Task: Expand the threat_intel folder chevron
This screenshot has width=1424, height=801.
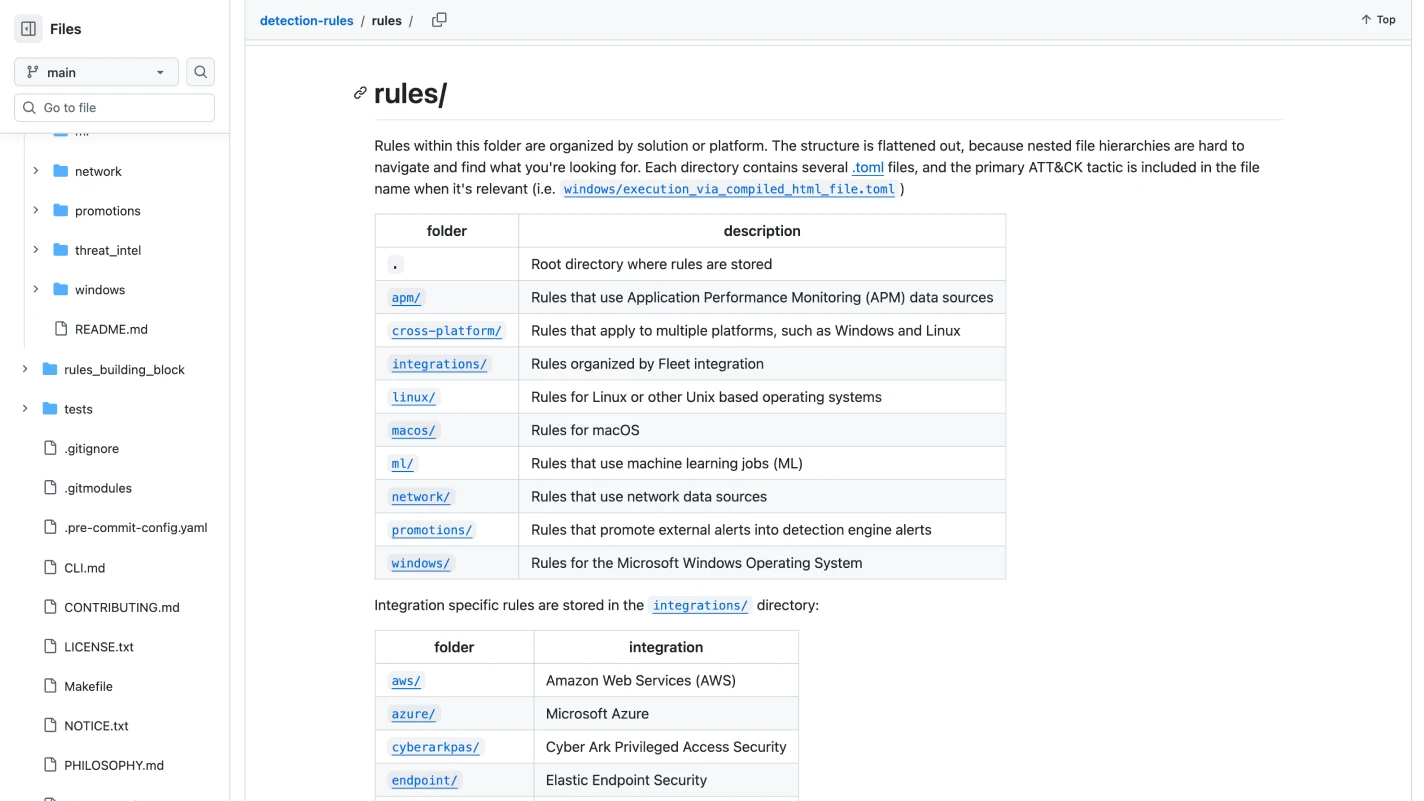Action: tap(36, 250)
